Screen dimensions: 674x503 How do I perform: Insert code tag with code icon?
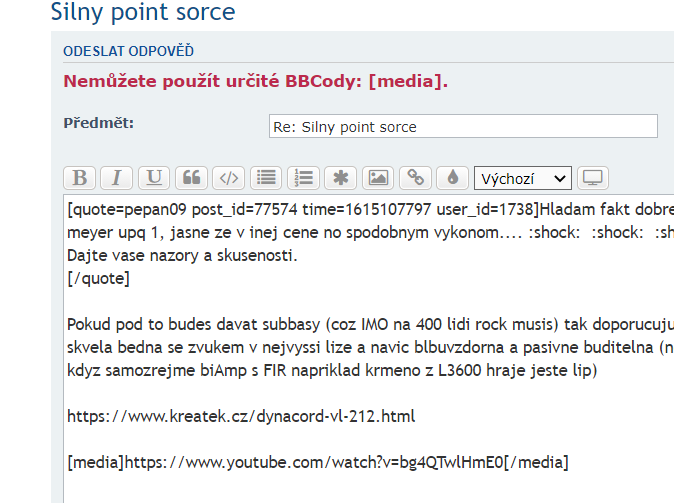[229, 178]
